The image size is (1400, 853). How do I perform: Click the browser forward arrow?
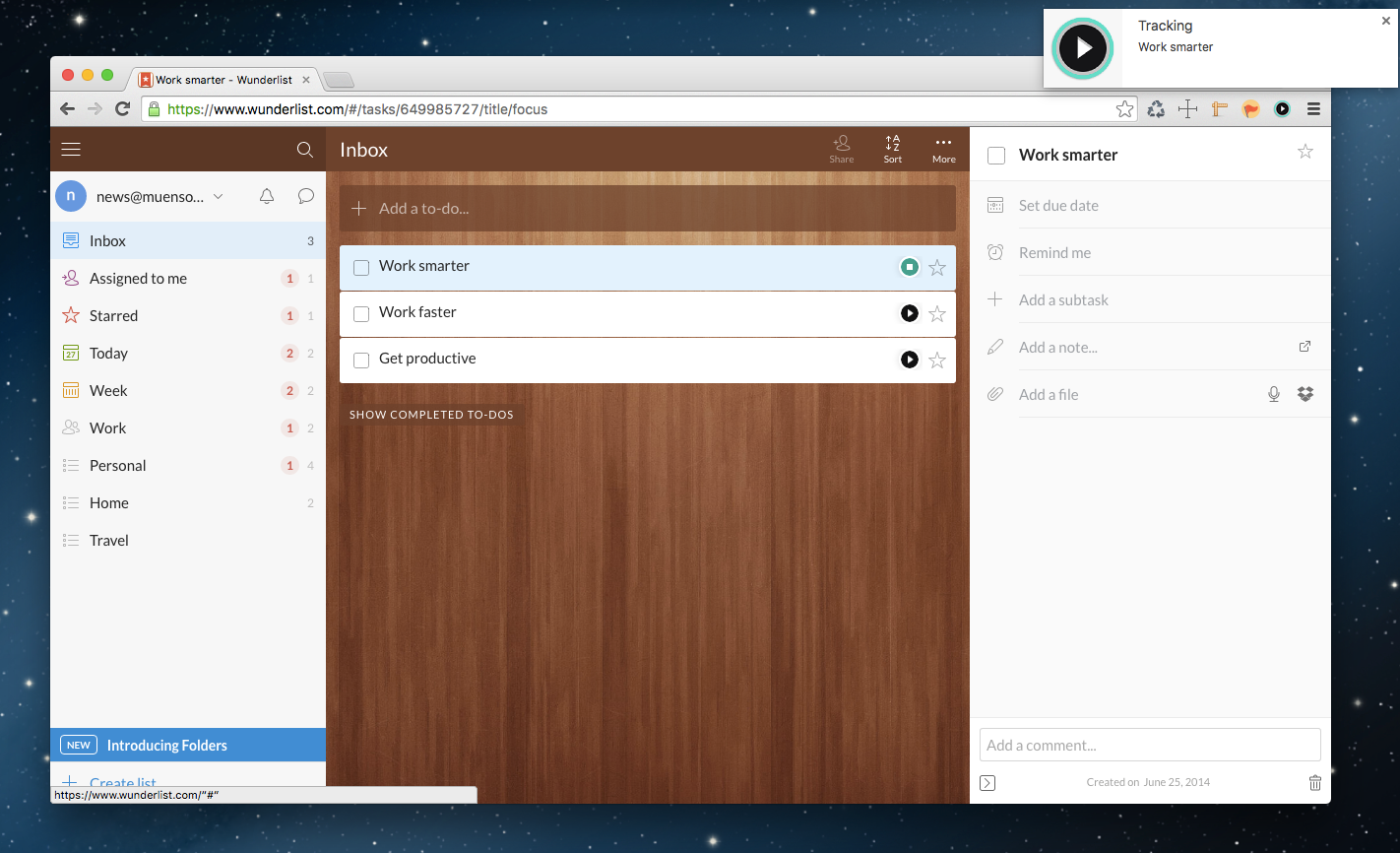pyautogui.click(x=95, y=109)
